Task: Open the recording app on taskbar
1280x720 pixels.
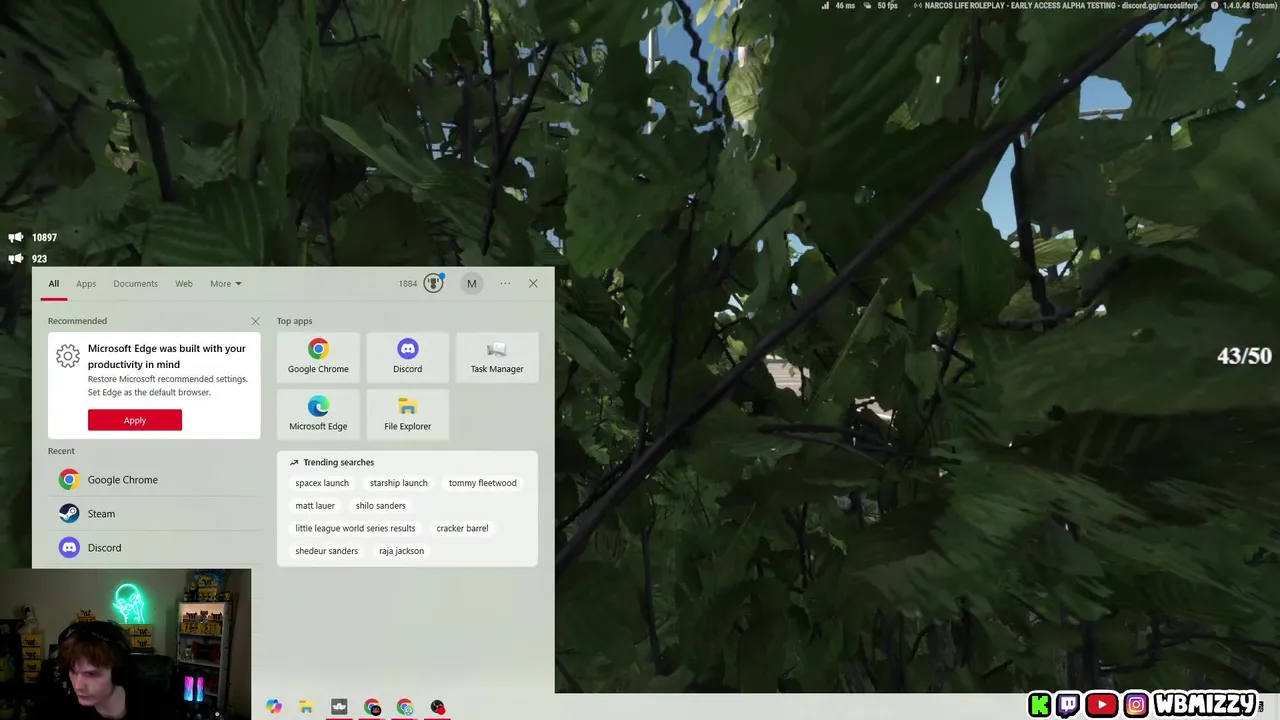Action: pyautogui.click(x=438, y=707)
